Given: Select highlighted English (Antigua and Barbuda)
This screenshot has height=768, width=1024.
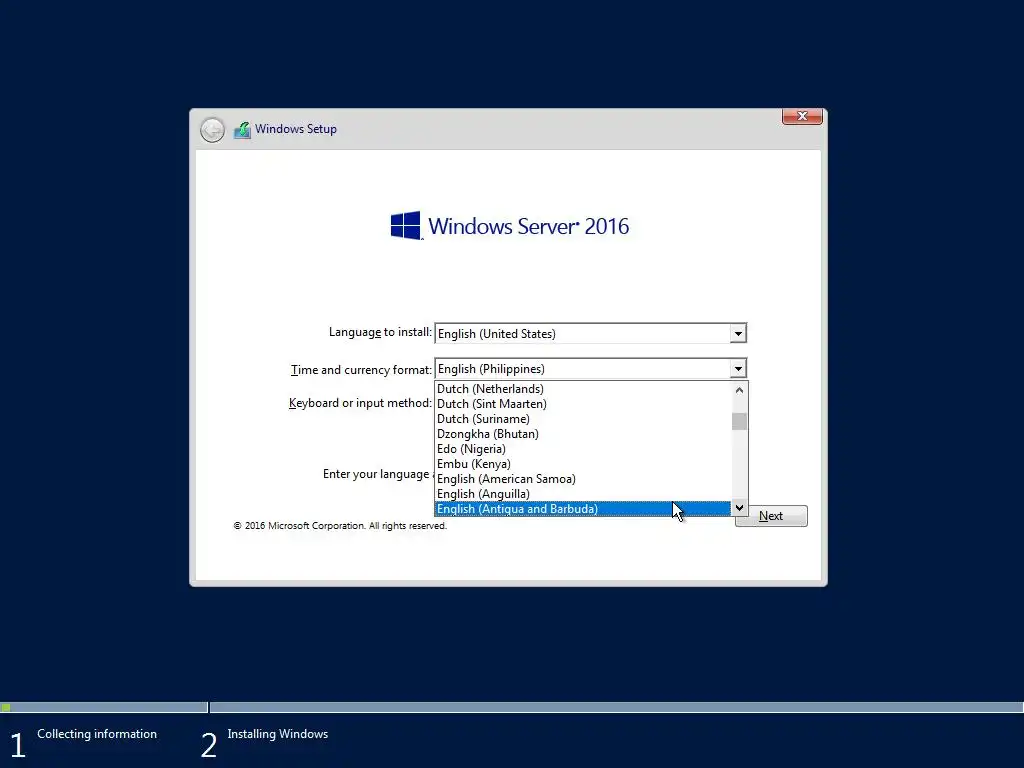Looking at the screenshot, I should coord(583,509).
